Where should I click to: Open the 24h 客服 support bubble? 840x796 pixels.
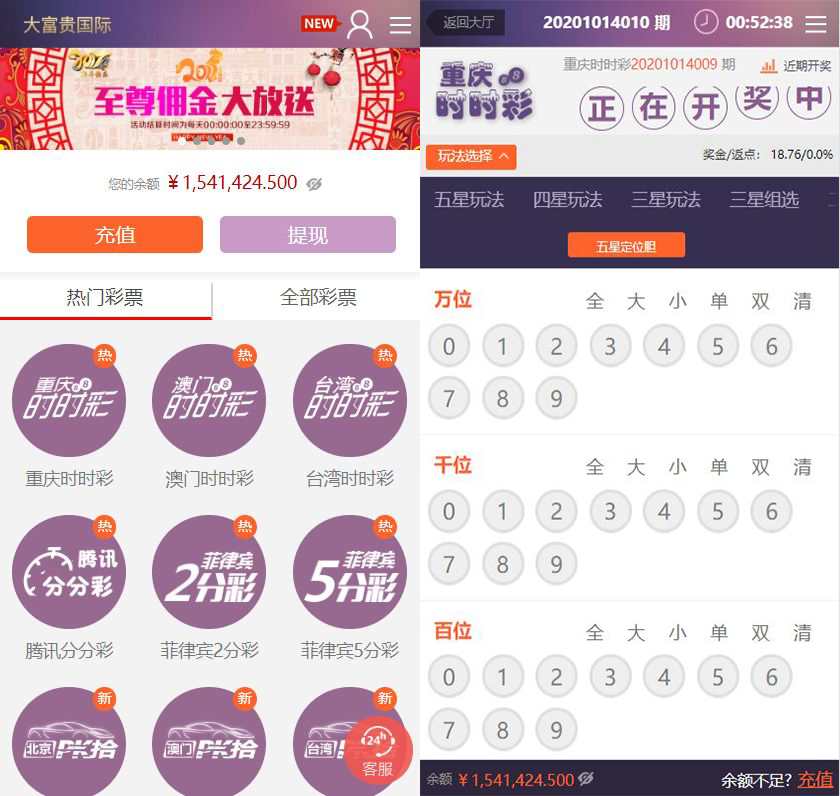coord(378,752)
